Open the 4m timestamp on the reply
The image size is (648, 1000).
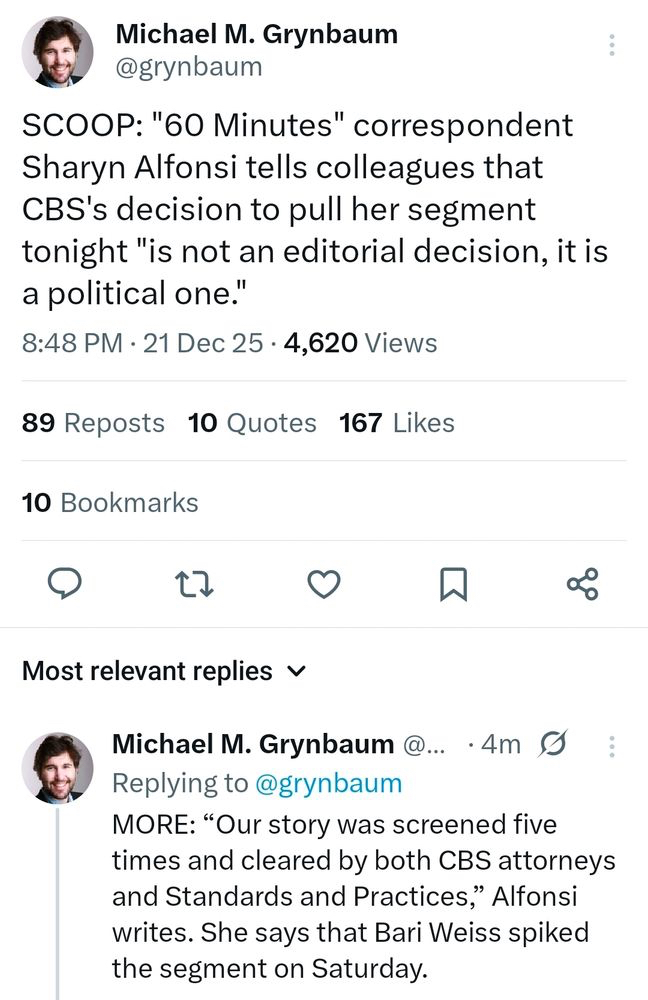coord(499,745)
